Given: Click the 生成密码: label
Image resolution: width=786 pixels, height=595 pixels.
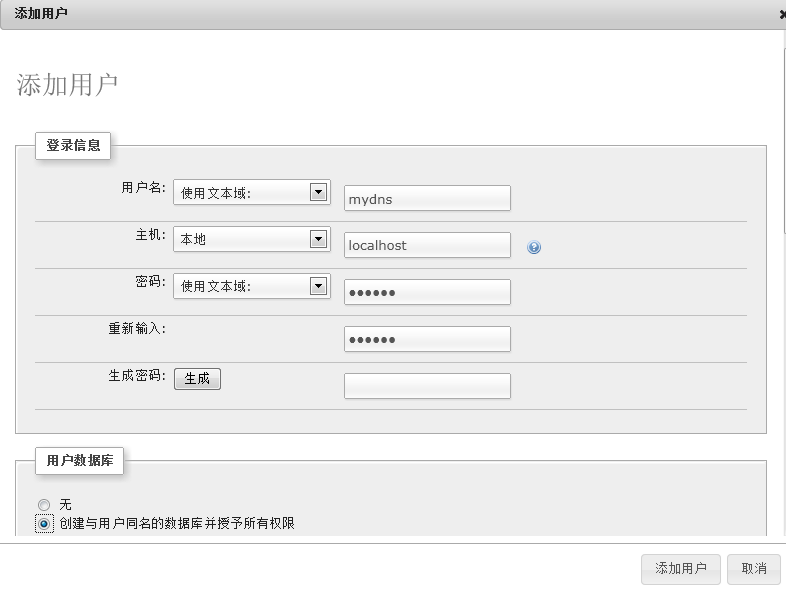Looking at the screenshot, I should [137, 375].
